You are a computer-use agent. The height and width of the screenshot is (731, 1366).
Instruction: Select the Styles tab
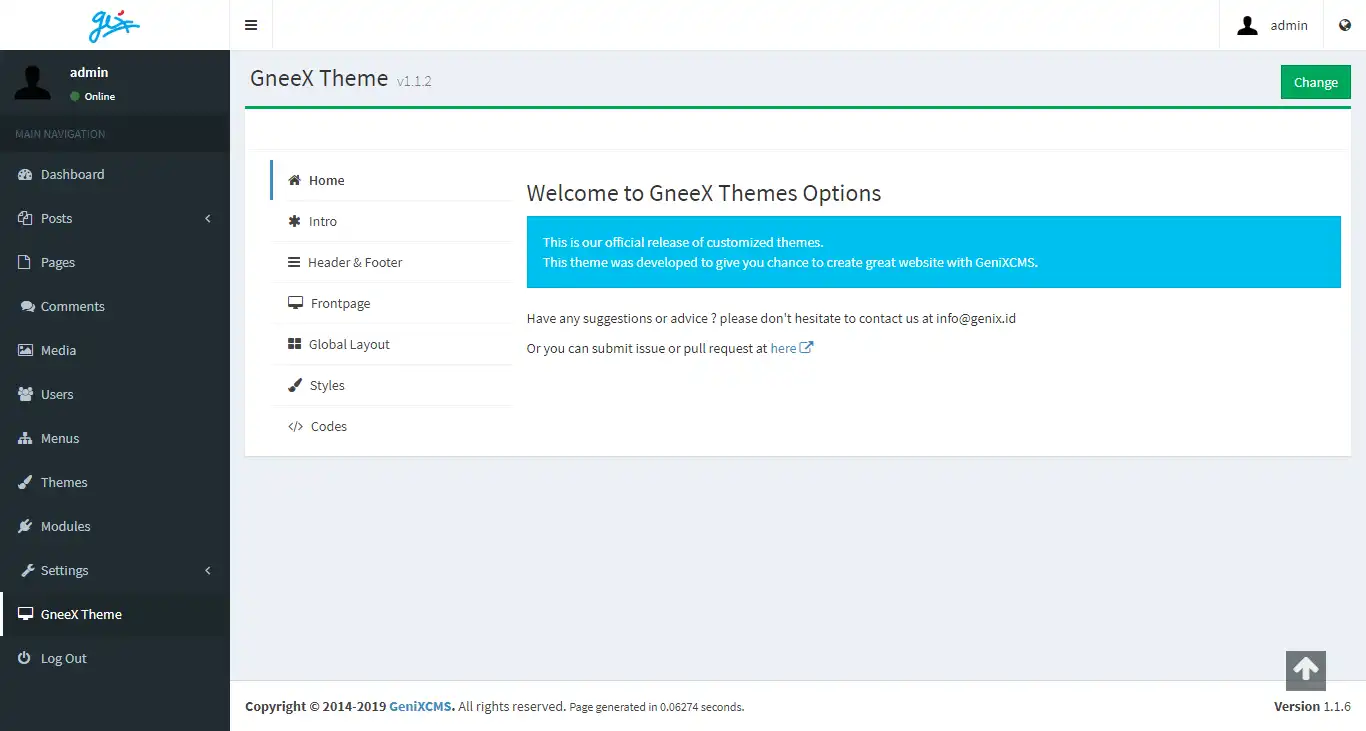pos(327,385)
